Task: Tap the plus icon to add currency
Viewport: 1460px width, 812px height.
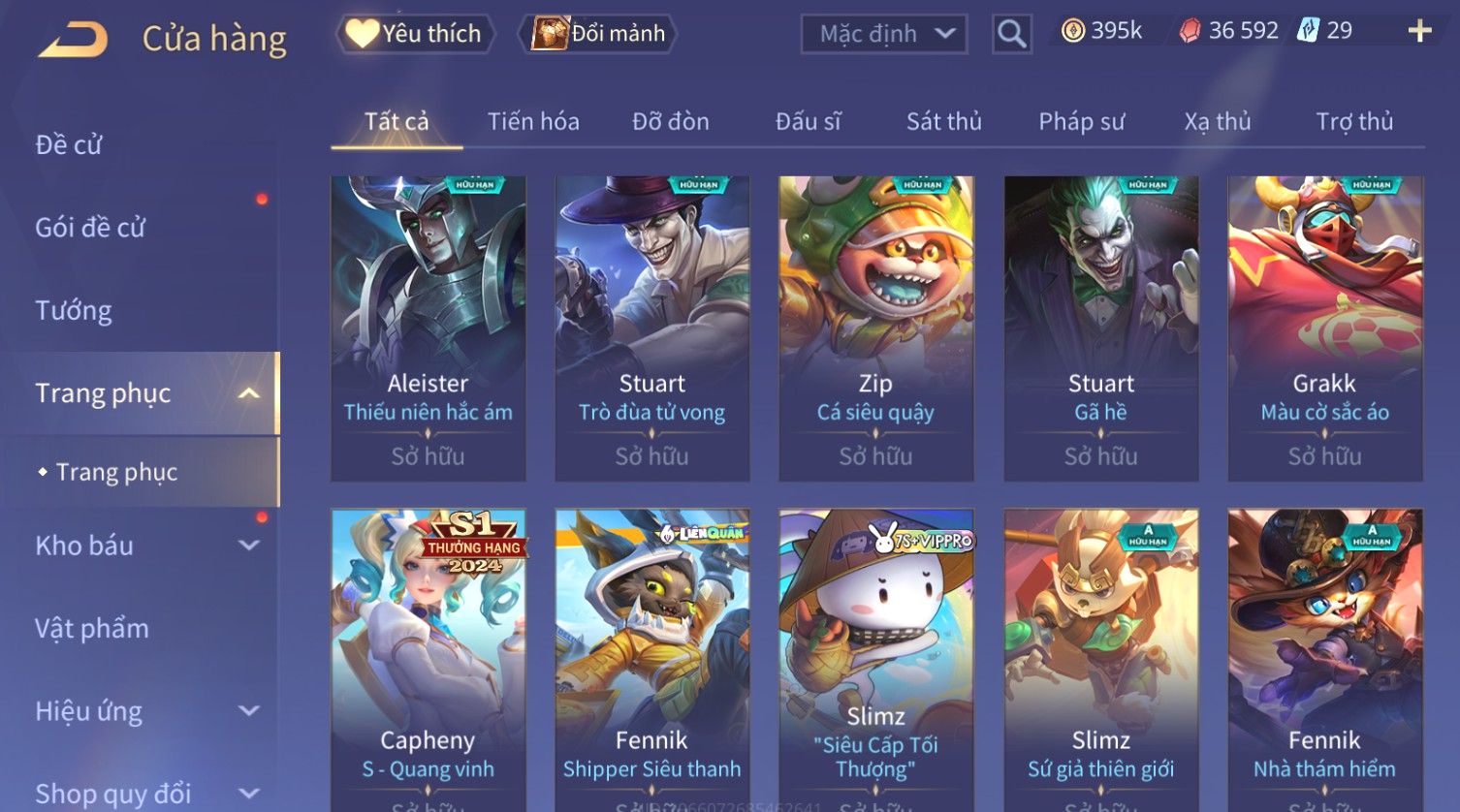Action: pos(1419,32)
